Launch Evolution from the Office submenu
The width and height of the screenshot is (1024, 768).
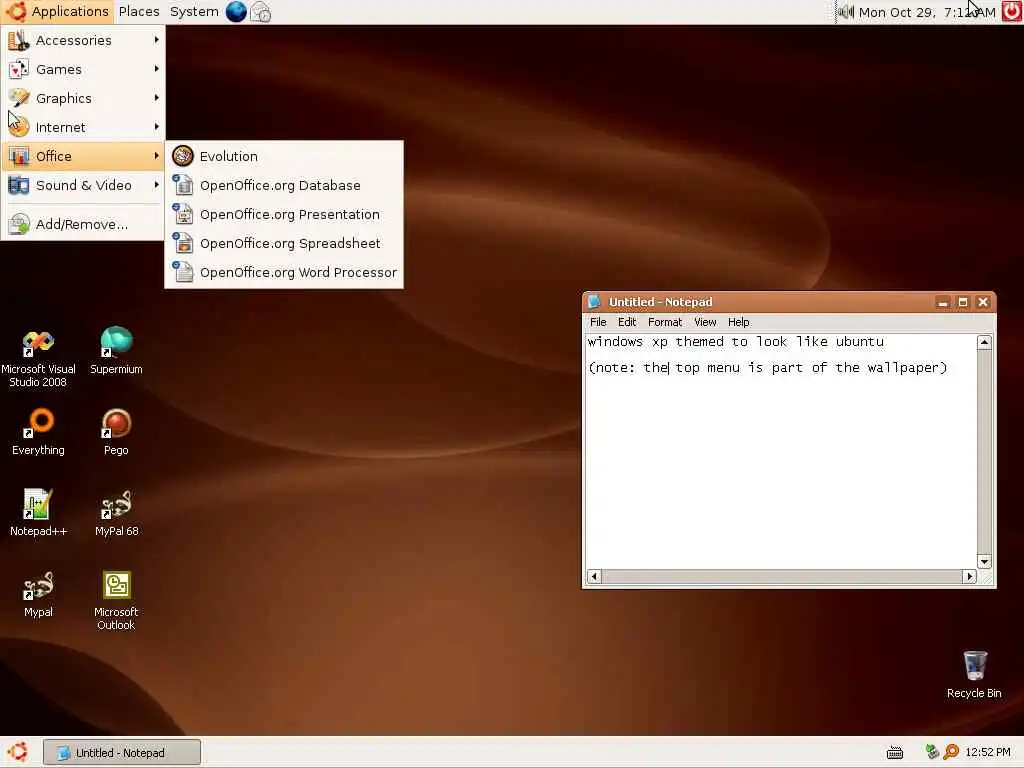[x=284, y=156]
